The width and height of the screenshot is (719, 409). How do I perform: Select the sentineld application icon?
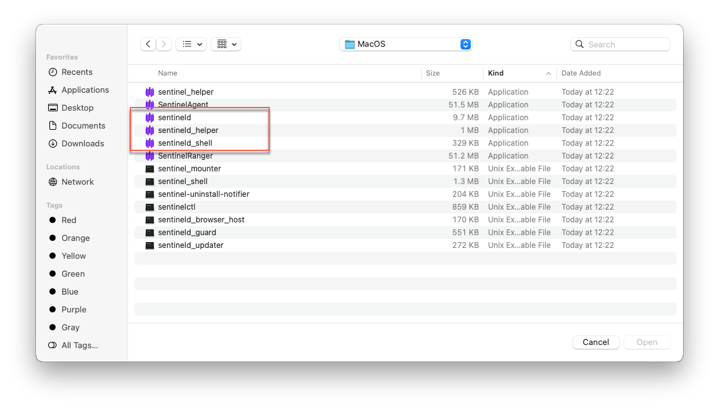point(150,118)
